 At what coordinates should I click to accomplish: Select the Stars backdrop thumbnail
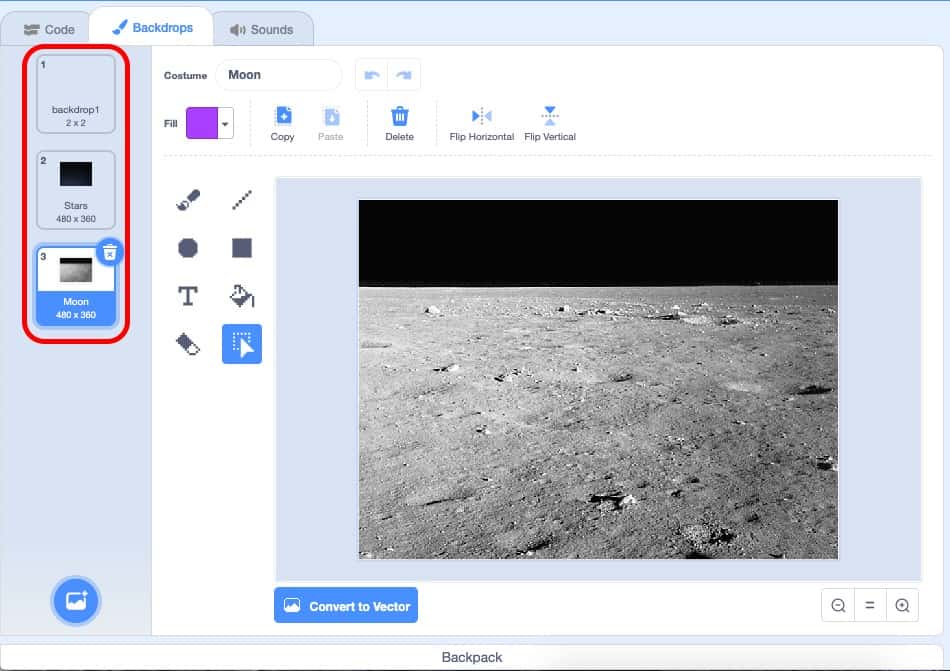click(x=76, y=190)
